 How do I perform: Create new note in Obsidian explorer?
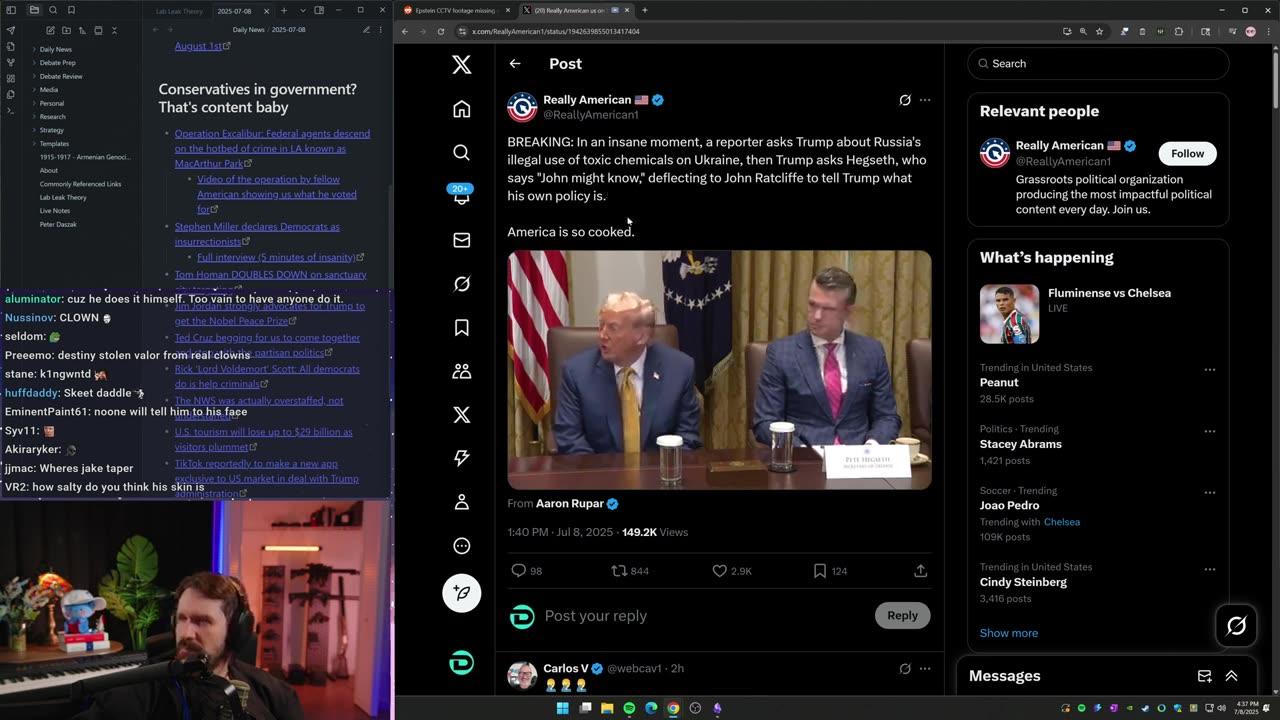50,31
